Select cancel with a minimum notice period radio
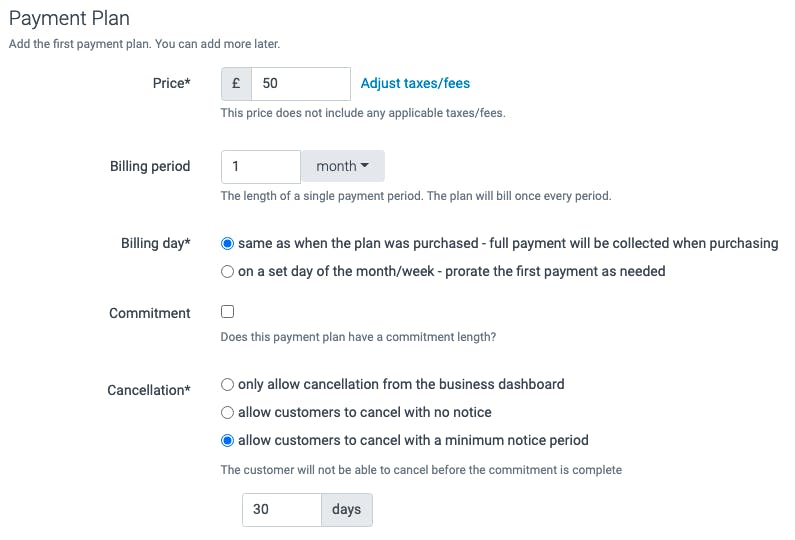This screenshot has height=540, width=795. [x=228, y=441]
